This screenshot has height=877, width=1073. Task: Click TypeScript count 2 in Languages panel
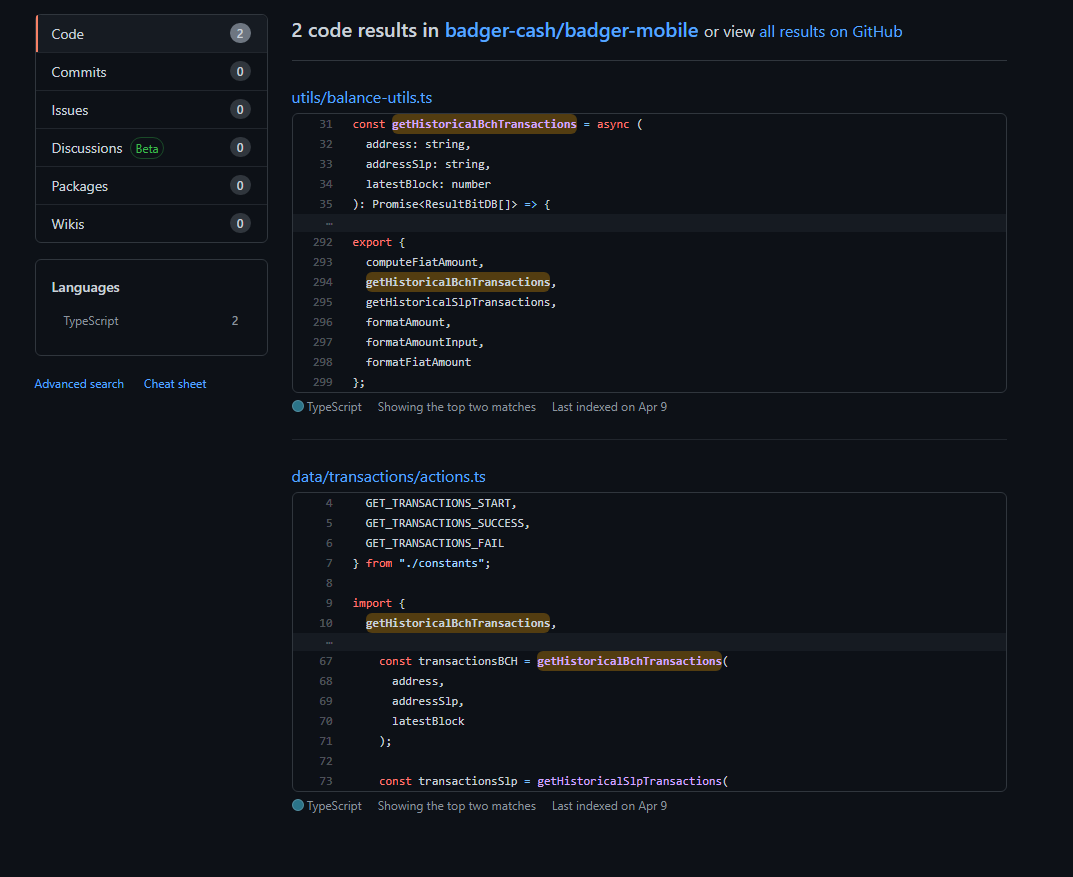coord(235,321)
